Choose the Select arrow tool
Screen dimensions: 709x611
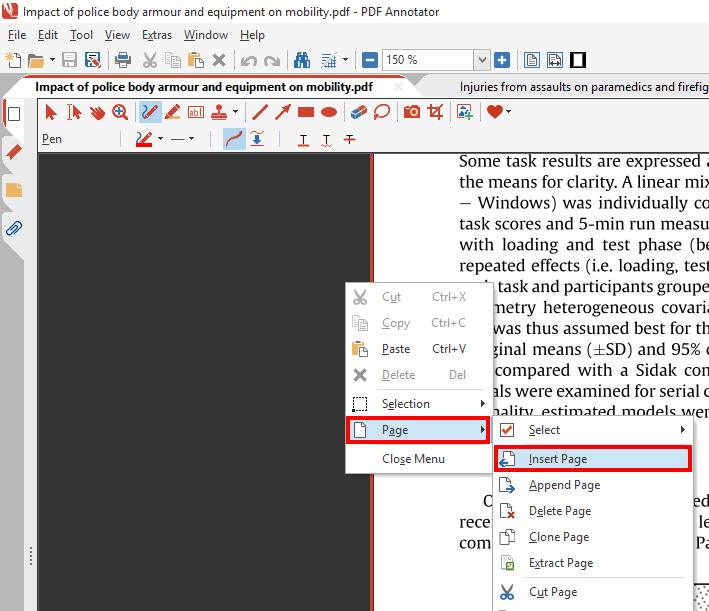51,112
